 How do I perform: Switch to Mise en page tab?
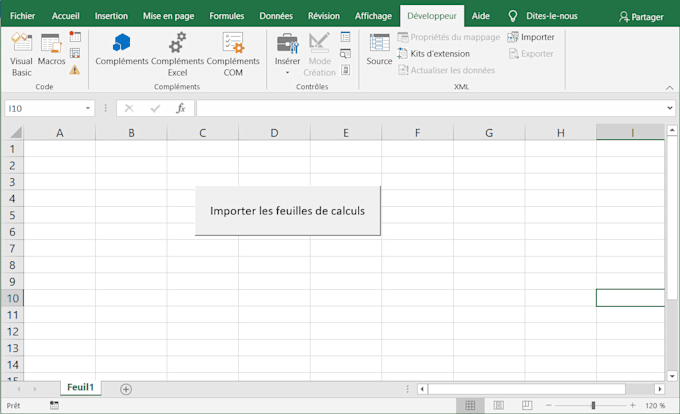[x=168, y=16]
